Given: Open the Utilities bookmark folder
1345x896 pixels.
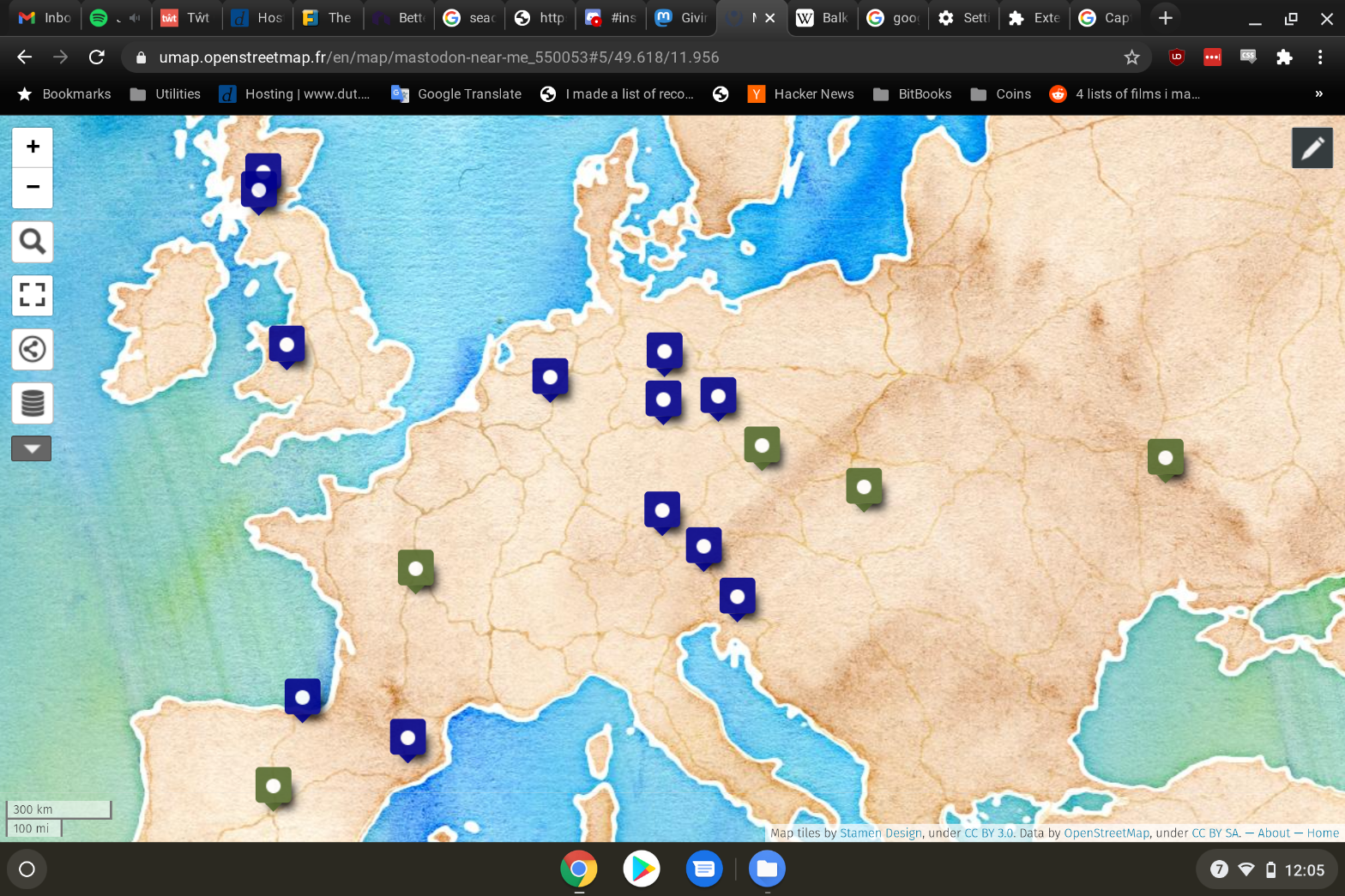Looking at the screenshot, I should (166, 93).
